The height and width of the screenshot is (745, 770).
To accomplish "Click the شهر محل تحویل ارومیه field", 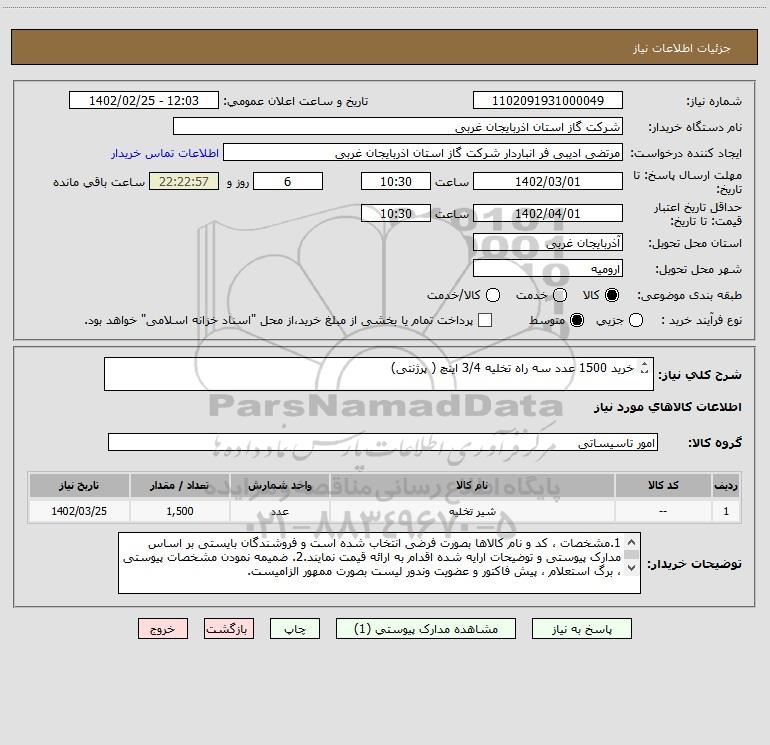I will (x=548, y=268).
